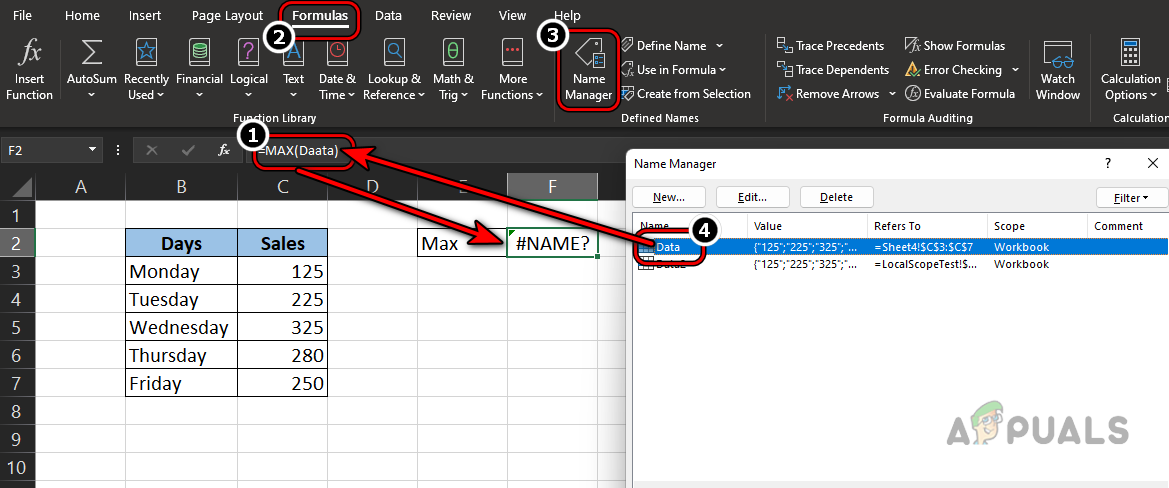Screen dimensions: 1169x488
Task: Select column C header
Action: 283,187
